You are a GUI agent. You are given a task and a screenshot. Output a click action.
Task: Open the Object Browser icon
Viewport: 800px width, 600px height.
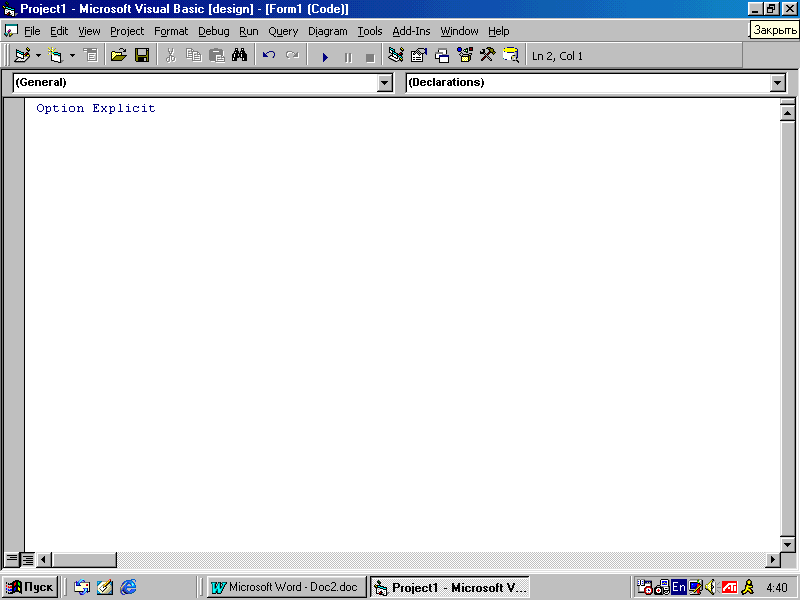[465, 55]
